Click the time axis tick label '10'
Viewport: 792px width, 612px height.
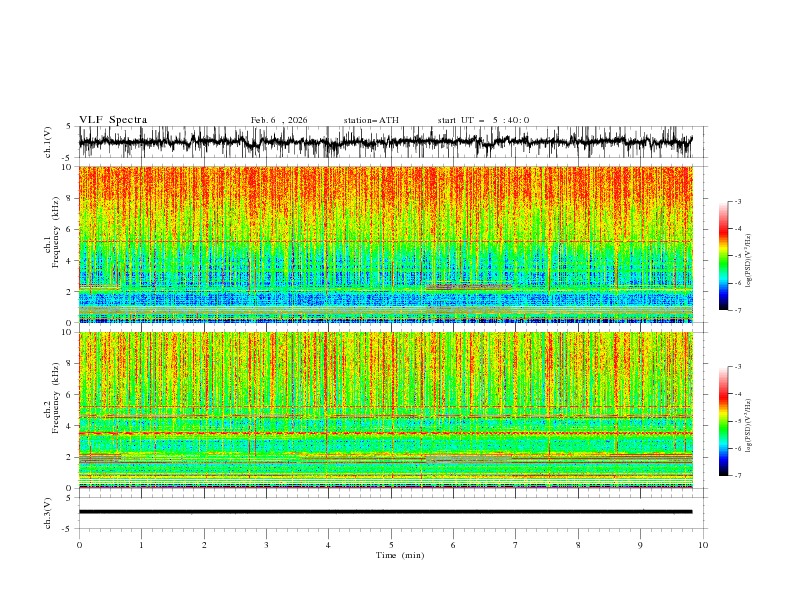click(703, 545)
